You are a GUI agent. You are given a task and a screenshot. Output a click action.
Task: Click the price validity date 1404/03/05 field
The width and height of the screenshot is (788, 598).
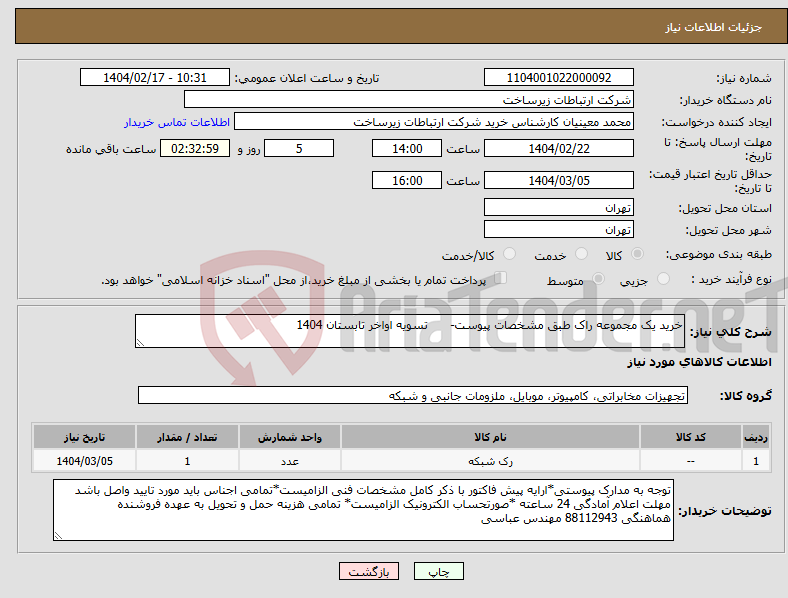click(x=558, y=180)
